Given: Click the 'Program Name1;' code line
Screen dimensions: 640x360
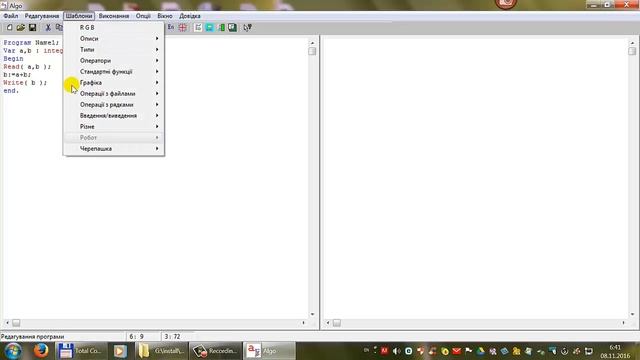Looking at the screenshot, I should (31, 42).
